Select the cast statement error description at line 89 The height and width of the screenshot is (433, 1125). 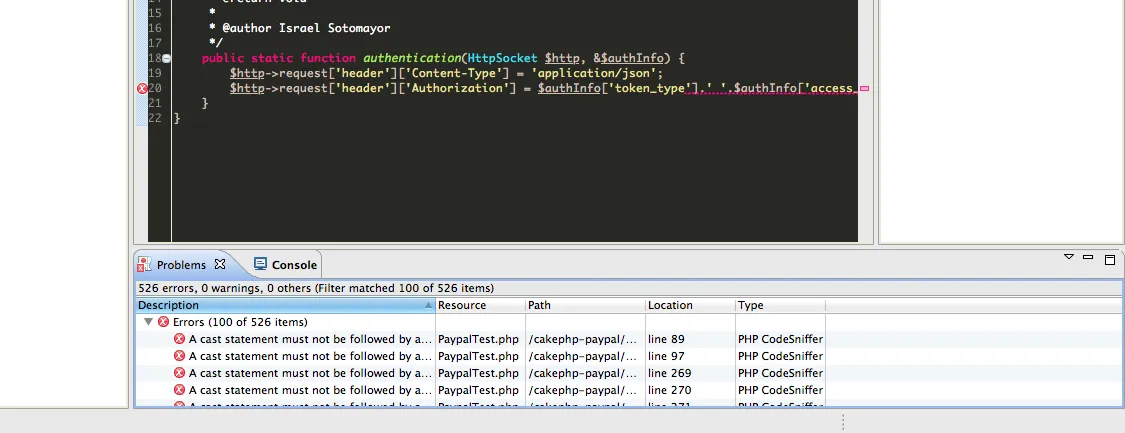pyautogui.click(x=310, y=339)
